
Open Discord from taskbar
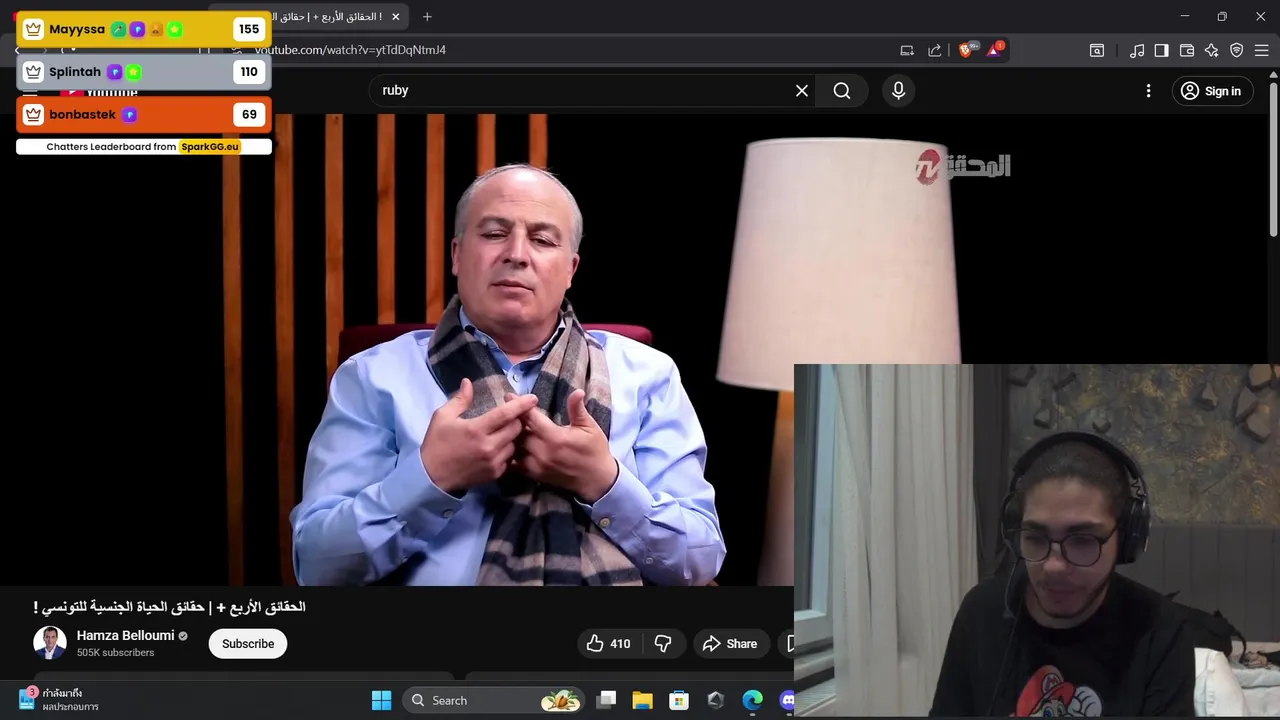[x=787, y=701]
